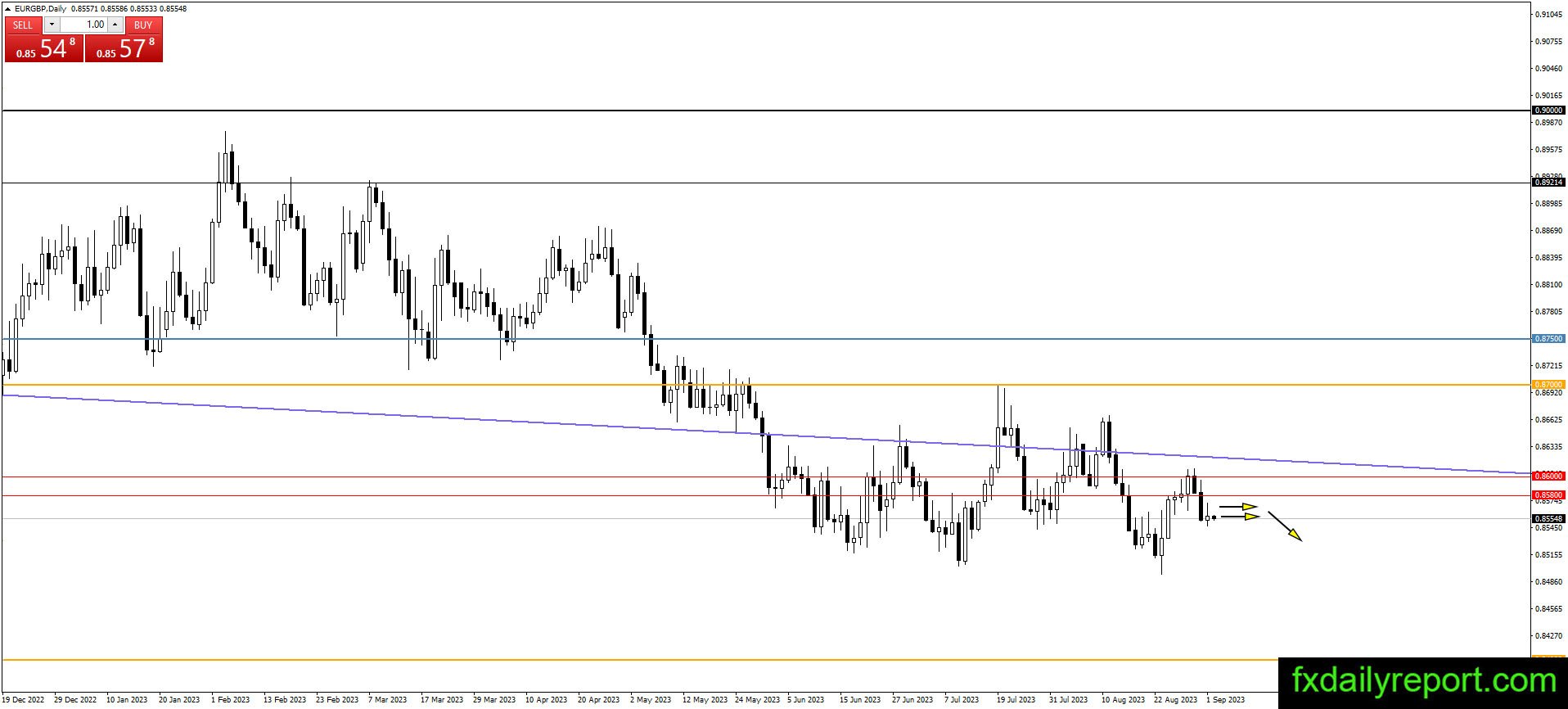Open the fxdailyreport.com watermark link
Image resolution: width=1568 pixels, height=709 pixels.
(x=1423, y=681)
